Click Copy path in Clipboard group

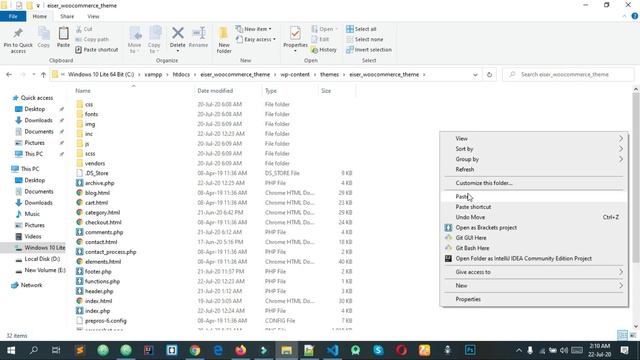[x=92, y=39]
